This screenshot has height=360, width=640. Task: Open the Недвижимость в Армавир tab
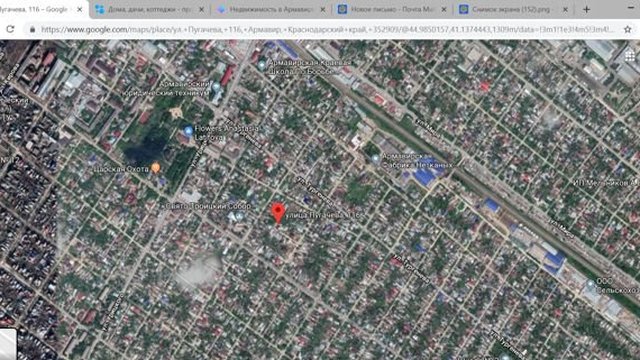pos(272,9)
